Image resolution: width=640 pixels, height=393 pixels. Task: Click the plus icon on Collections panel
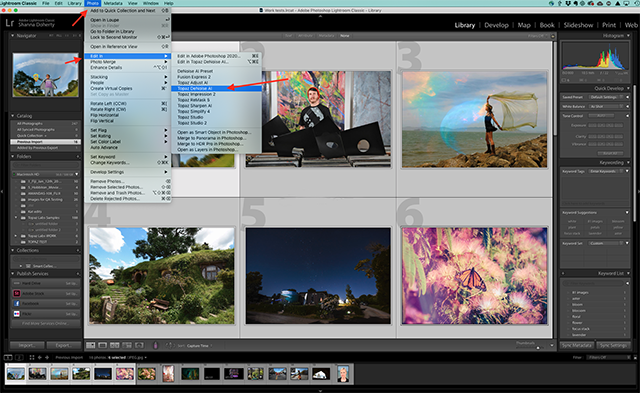pos(78,250)
